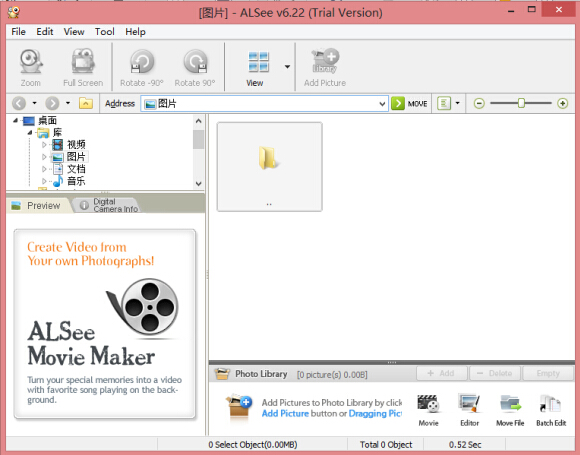Click '[0 picture(s) 0.00B]' library count text
This screenshot has width=580, height=455.
coord(332,375)
